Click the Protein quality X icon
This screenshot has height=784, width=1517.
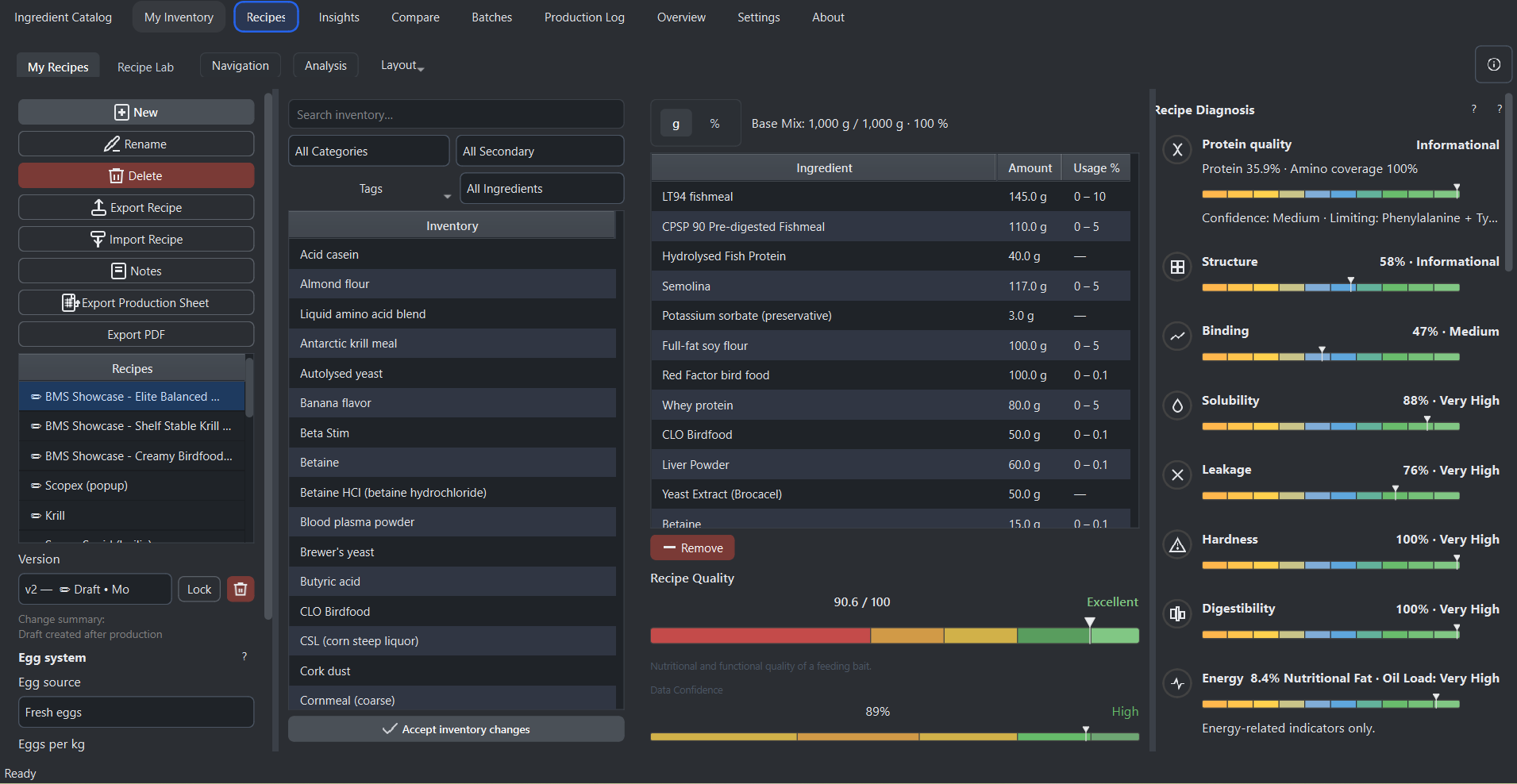pos(1177,149)
